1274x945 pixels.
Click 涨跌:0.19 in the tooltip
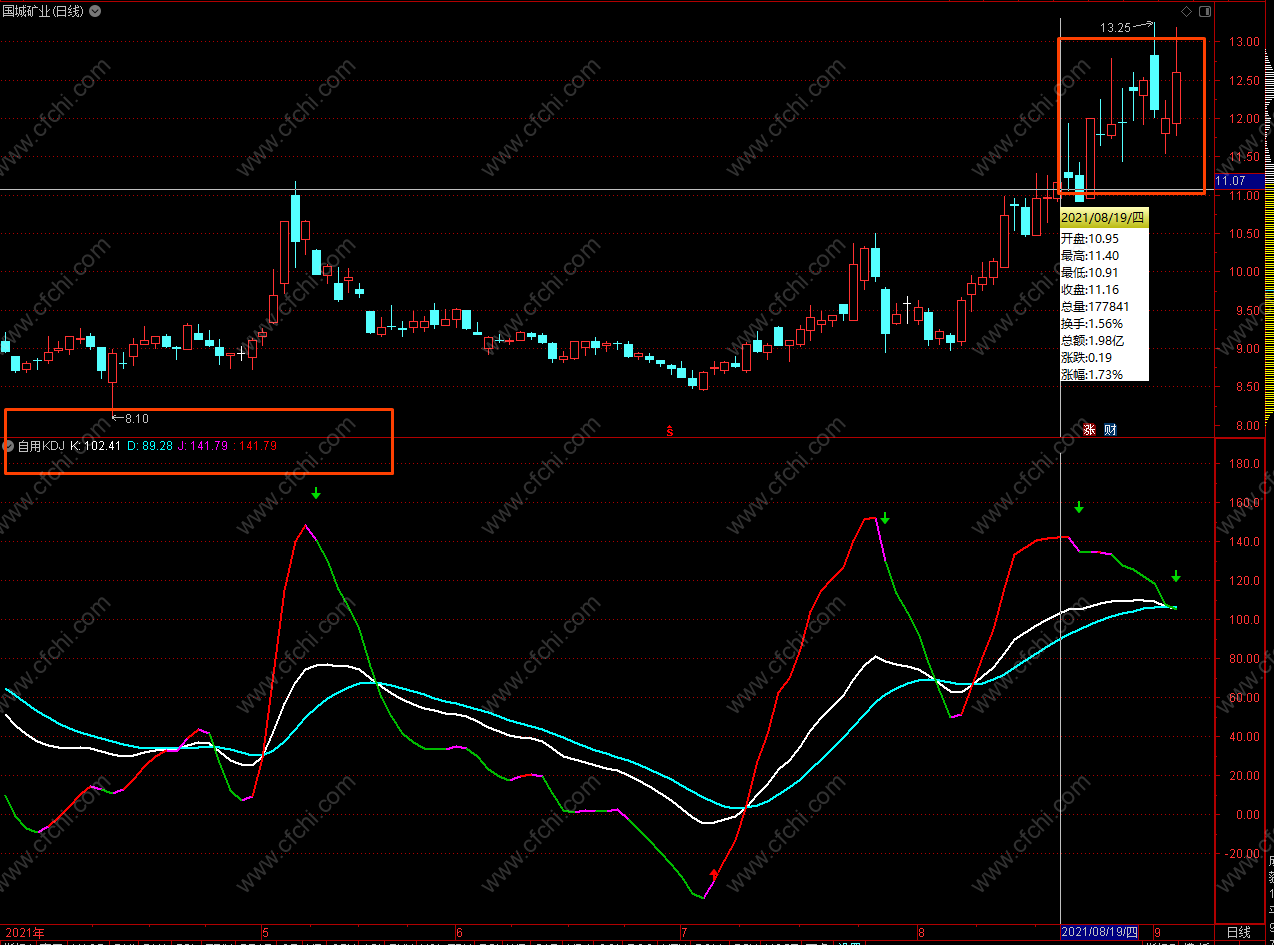[1086, 358]
